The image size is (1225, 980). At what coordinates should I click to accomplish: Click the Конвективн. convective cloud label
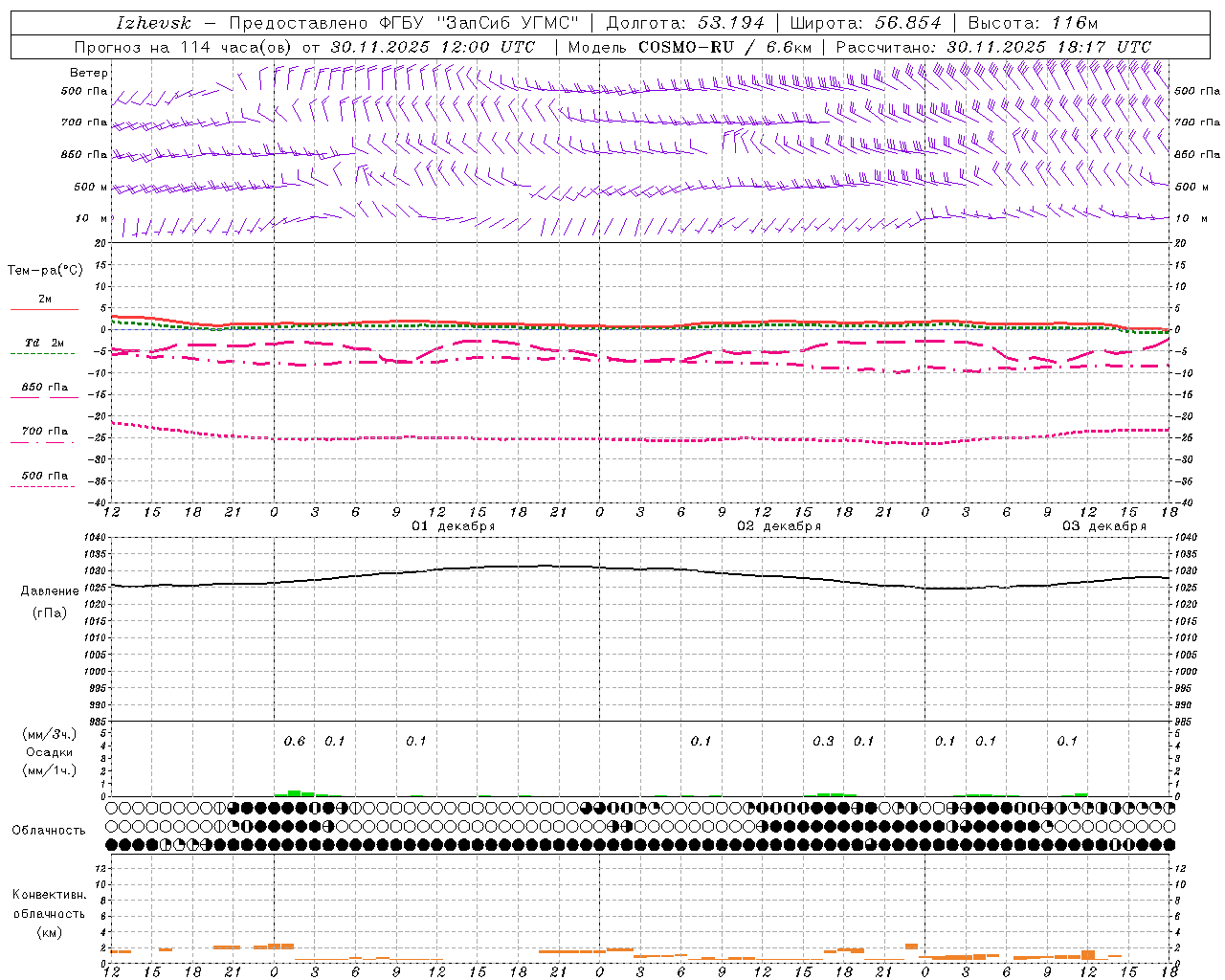[49, 895]
